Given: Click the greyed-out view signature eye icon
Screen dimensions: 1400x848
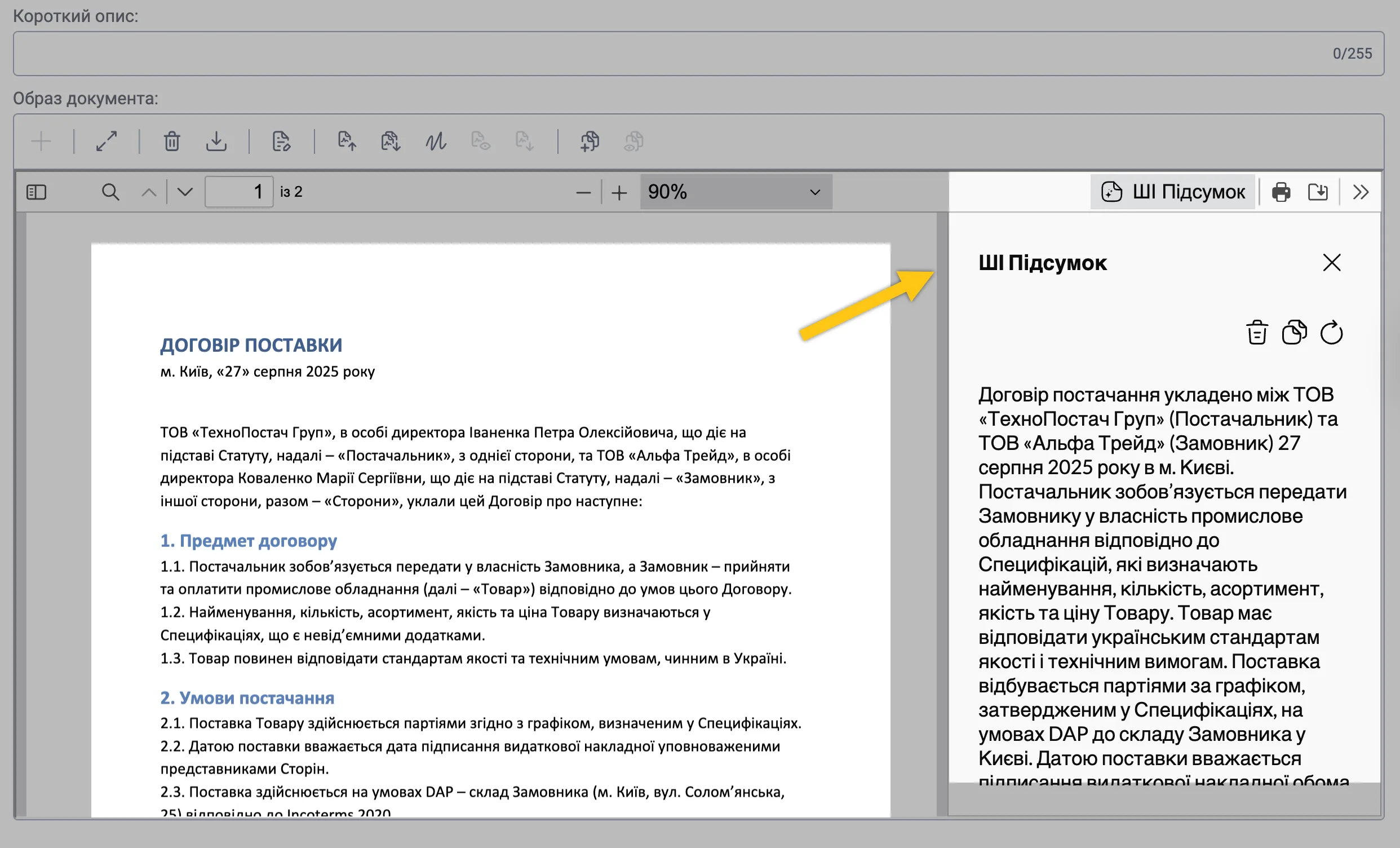Looking at the screenshot, I should pyautogui.click(x=480, y=142).
